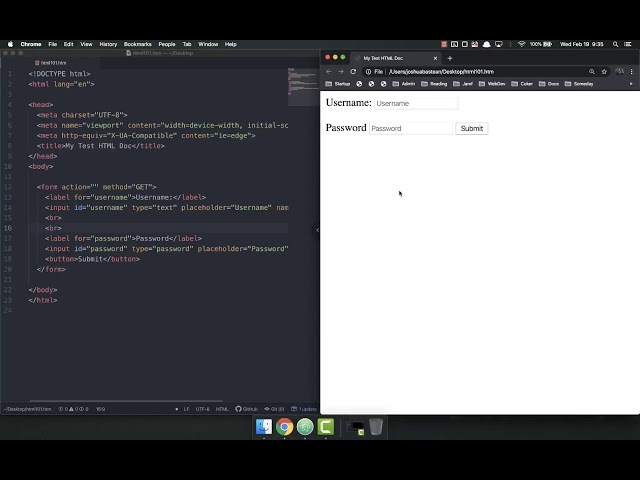The height and width of the screenshot is (480, 640).
Task: Open Chrome from the Dock
Action: 284,427
